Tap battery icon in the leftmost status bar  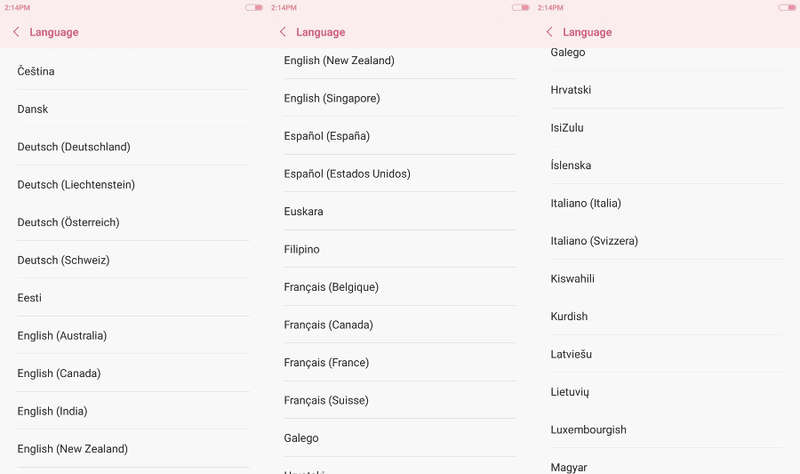pyautogui.click(x=254, y=7)
